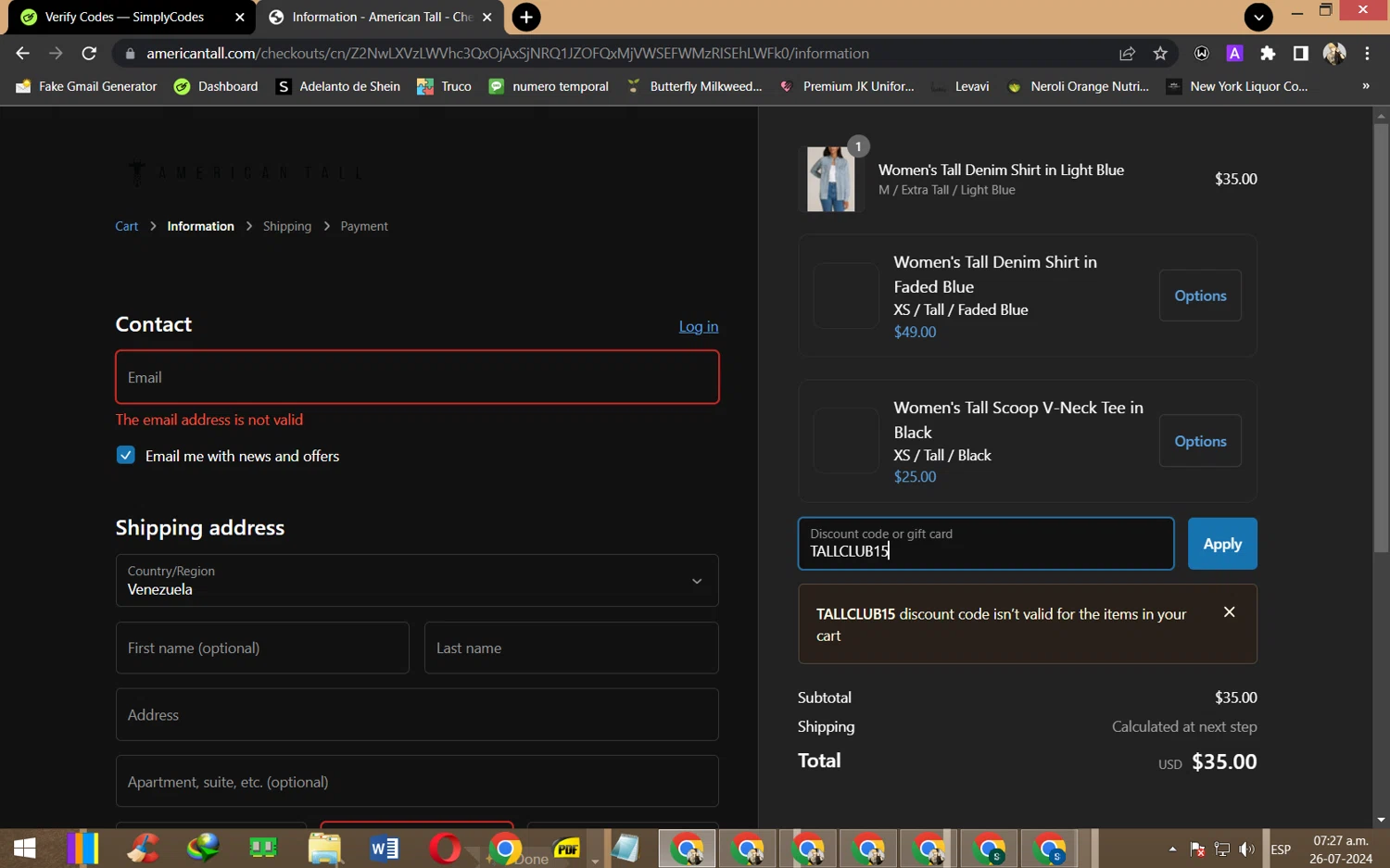
Task: Open the circled W extension
Action: click(x=1202, y=54)
